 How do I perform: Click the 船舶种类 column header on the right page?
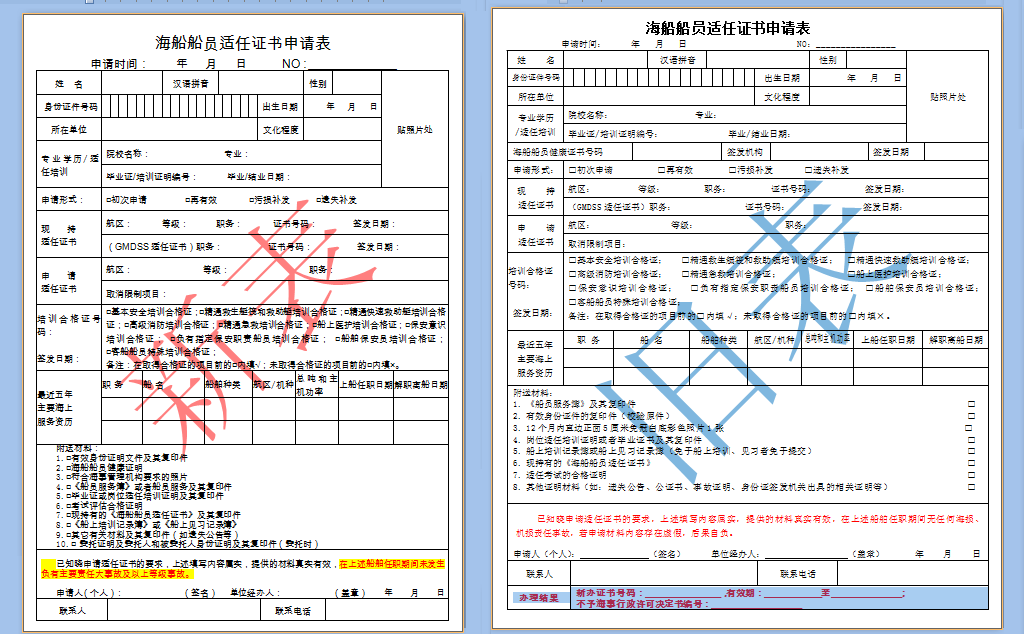tap(718, 340)
